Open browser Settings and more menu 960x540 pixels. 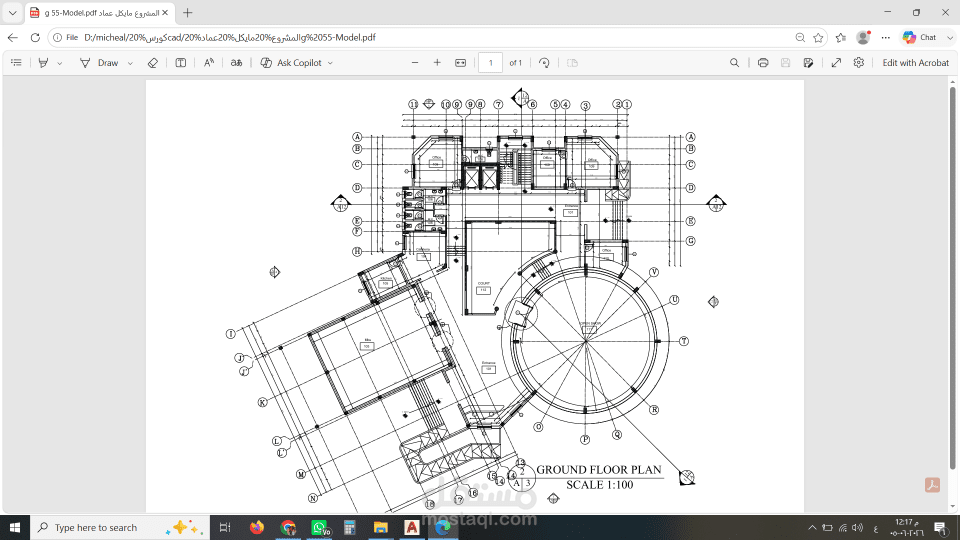point(885,37)
